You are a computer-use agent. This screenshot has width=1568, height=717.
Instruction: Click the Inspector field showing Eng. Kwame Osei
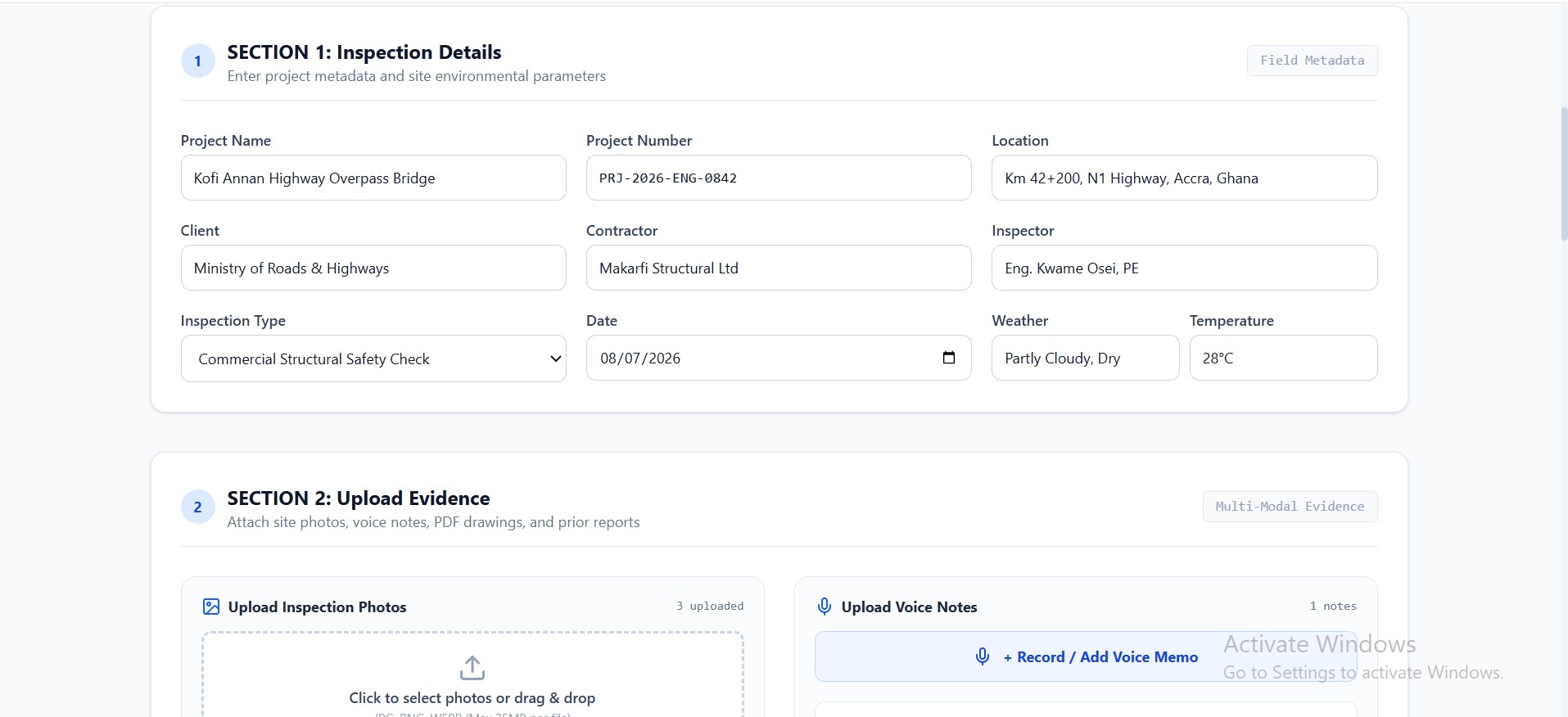click(1184, 268)
